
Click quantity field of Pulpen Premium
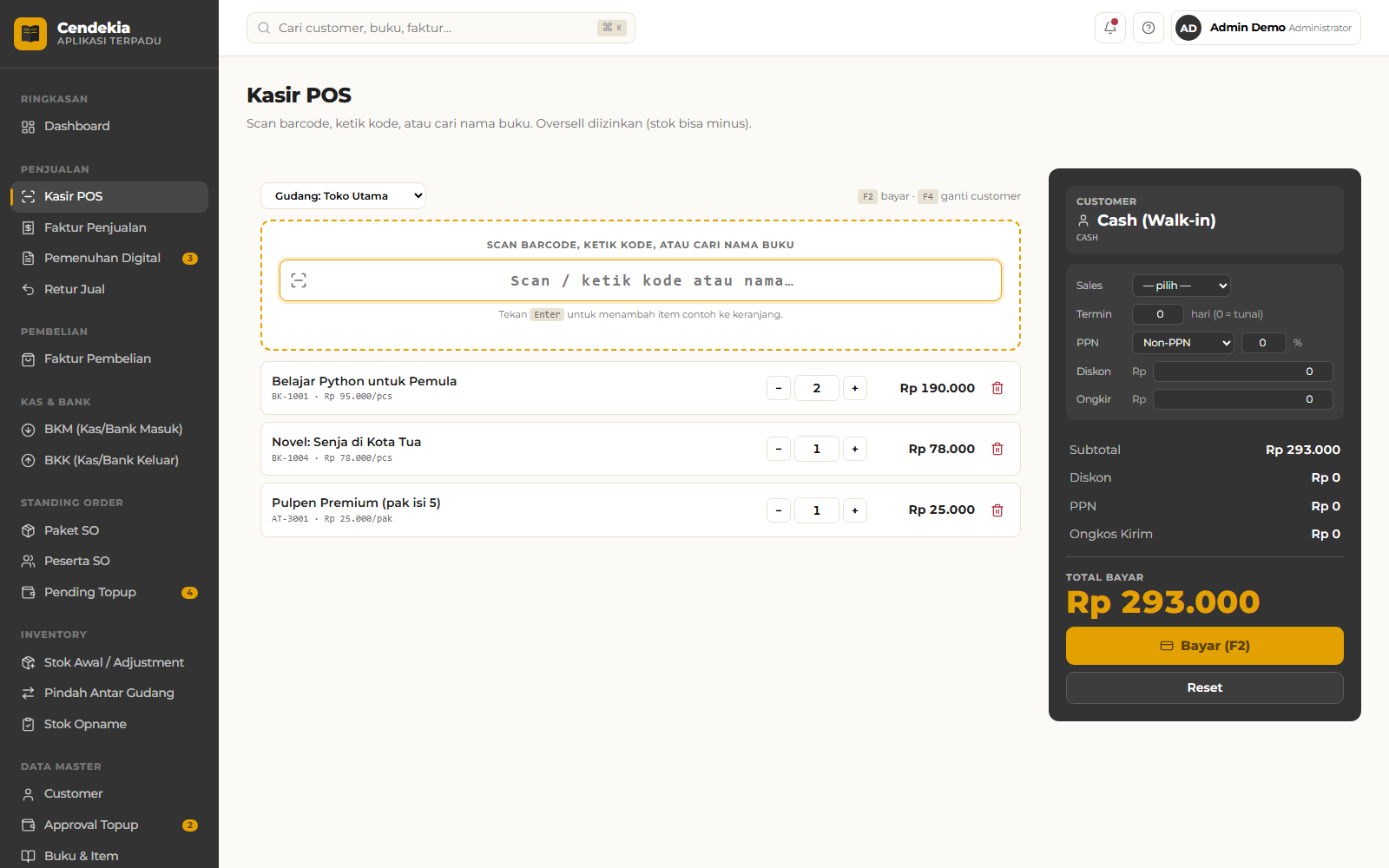817,510
